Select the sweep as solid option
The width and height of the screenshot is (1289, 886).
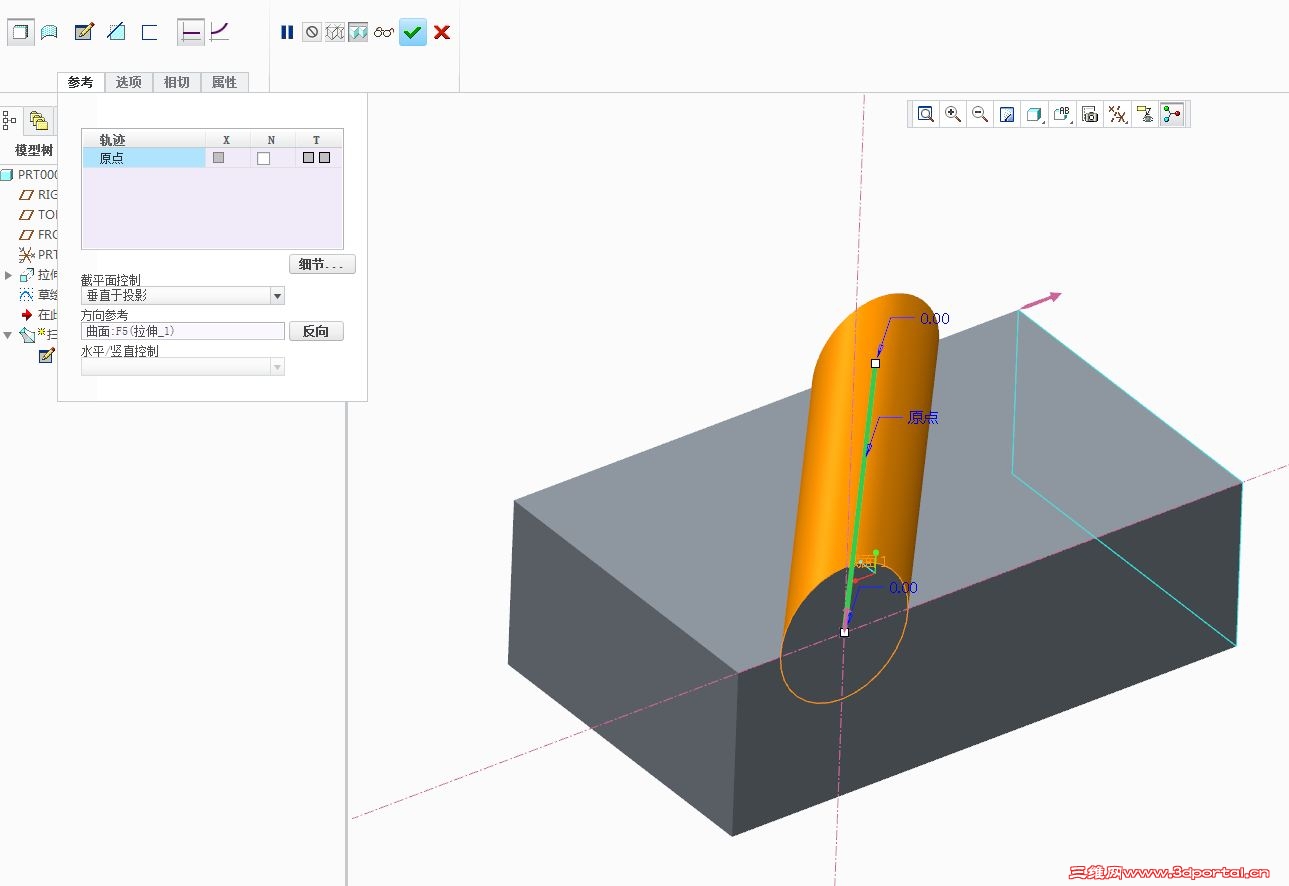point(19,32)
